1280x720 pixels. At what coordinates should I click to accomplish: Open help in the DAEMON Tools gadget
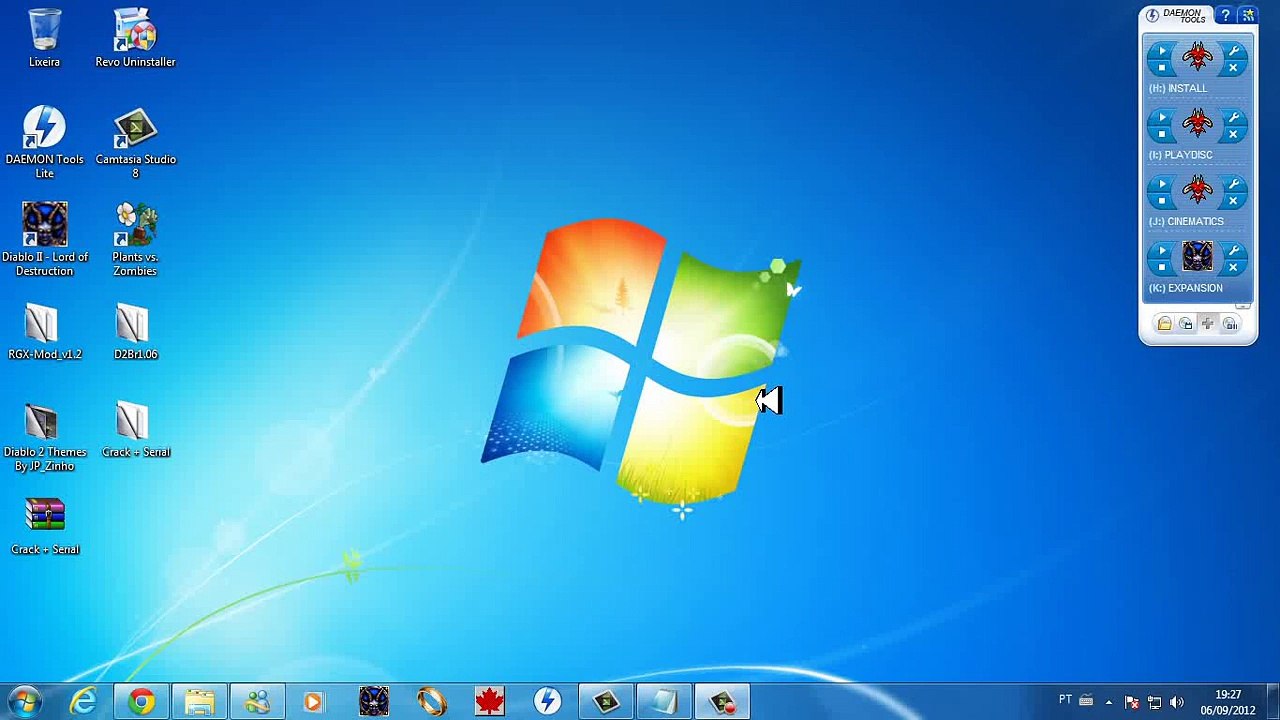coord(1225,16)
